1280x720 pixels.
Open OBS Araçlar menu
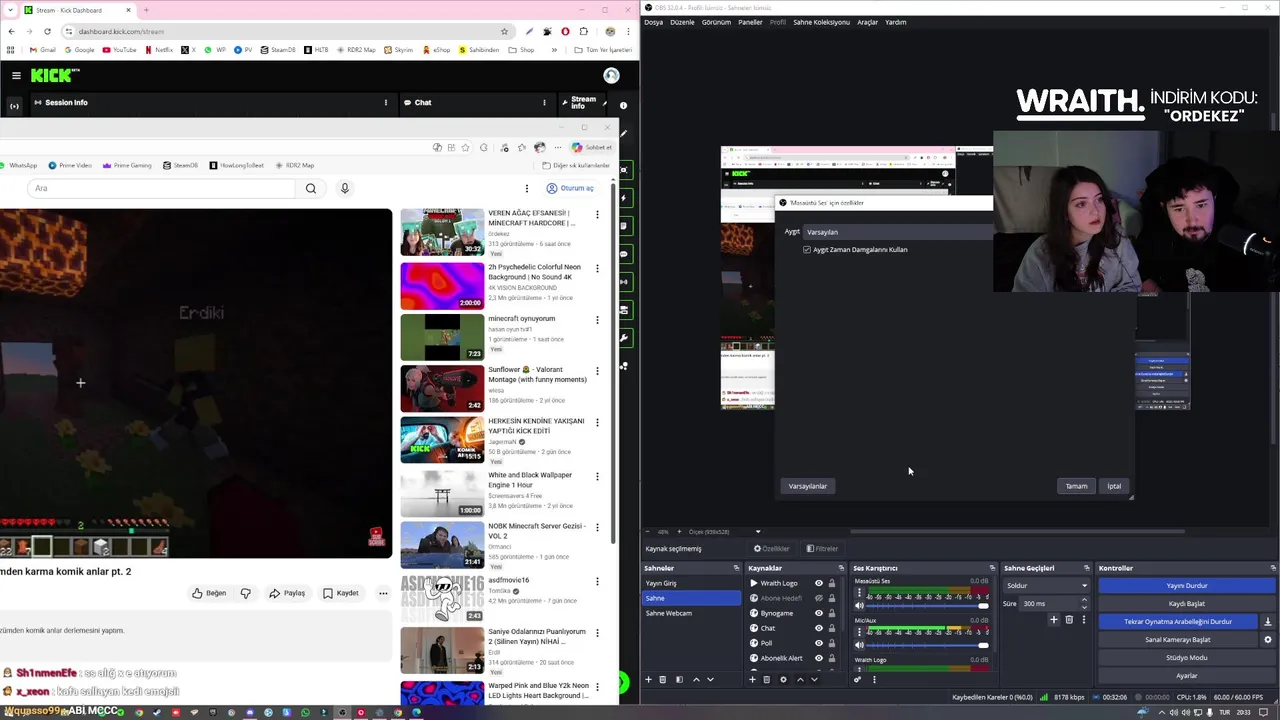click(x=867, y=22)
